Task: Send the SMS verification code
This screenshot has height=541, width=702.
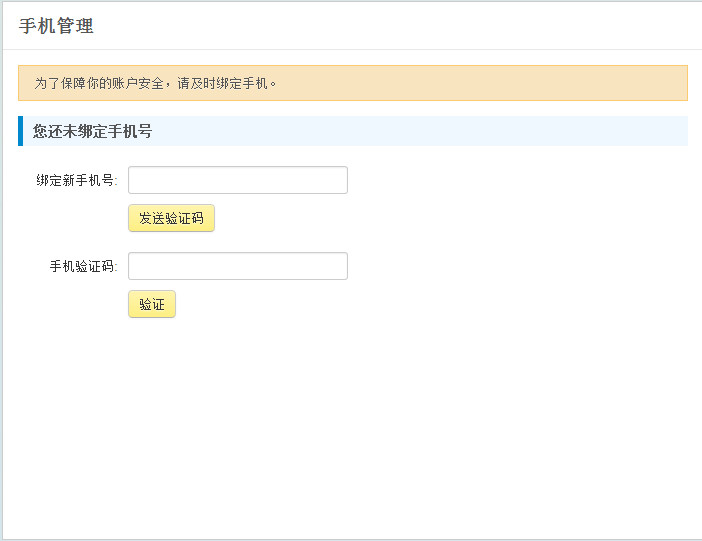Action: tap(171, 218)
